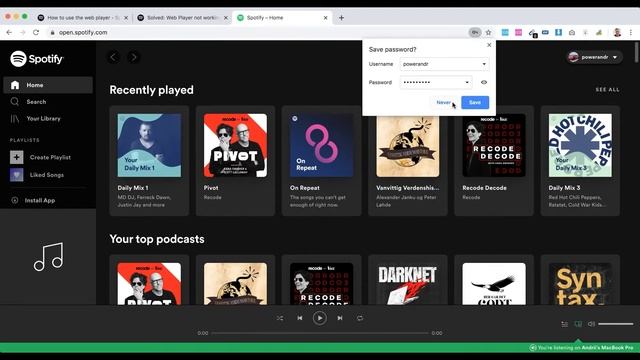Click the pink extension icon in toolbar

(518, 32)
